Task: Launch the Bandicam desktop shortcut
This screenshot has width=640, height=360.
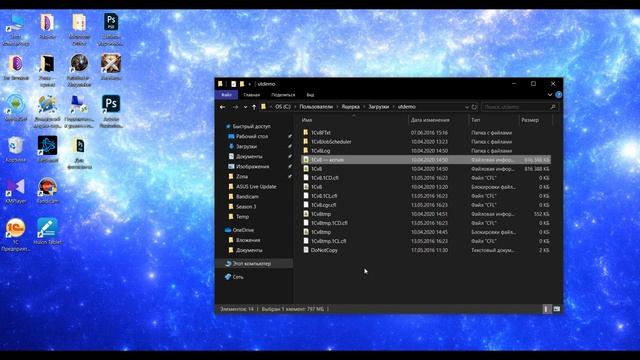Action: click(47, 190)
